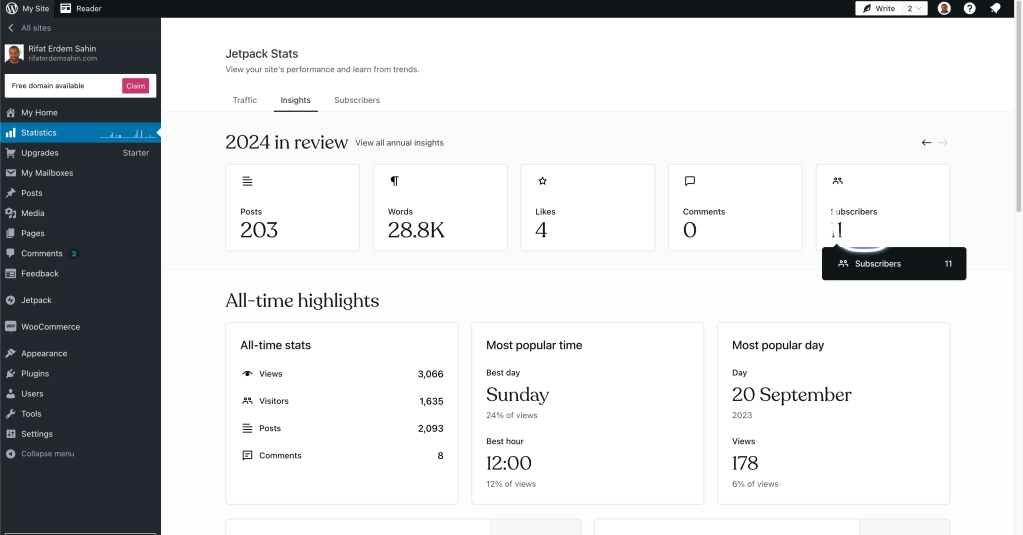Click the Likes star icon
This screenshot has width=1023, height=535.
(542, 181)
